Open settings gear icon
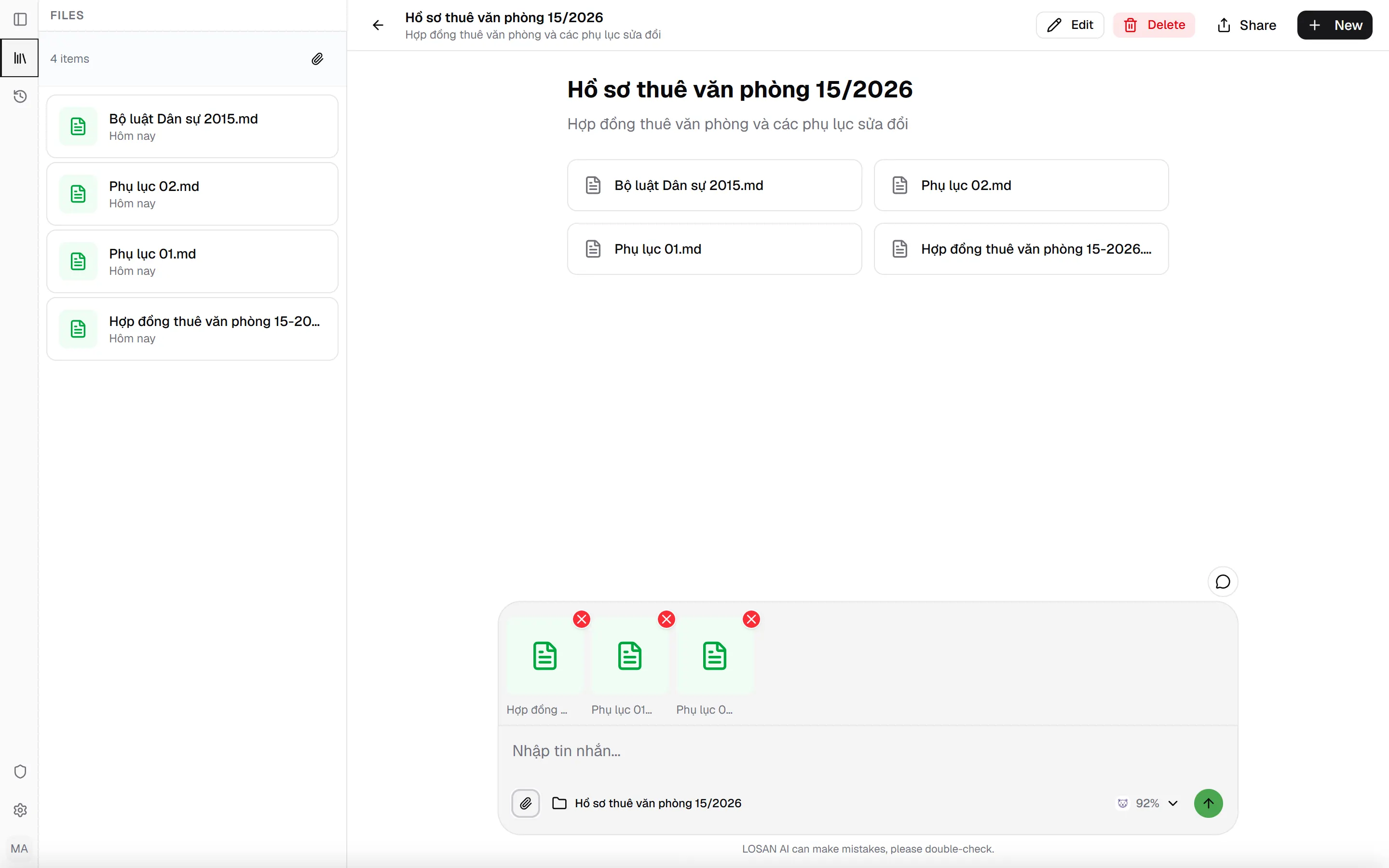This screenshot has height=868, width=1389. tap(20, 810)
